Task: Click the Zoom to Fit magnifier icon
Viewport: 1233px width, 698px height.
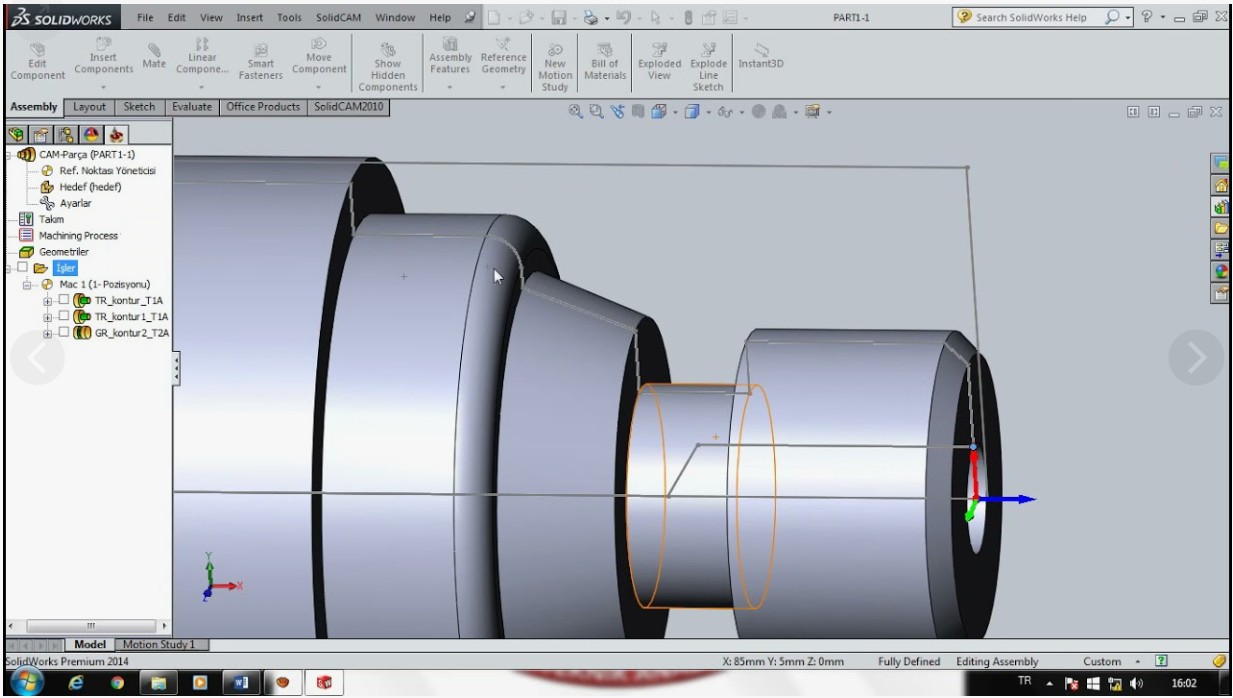Action: [576, 113]
